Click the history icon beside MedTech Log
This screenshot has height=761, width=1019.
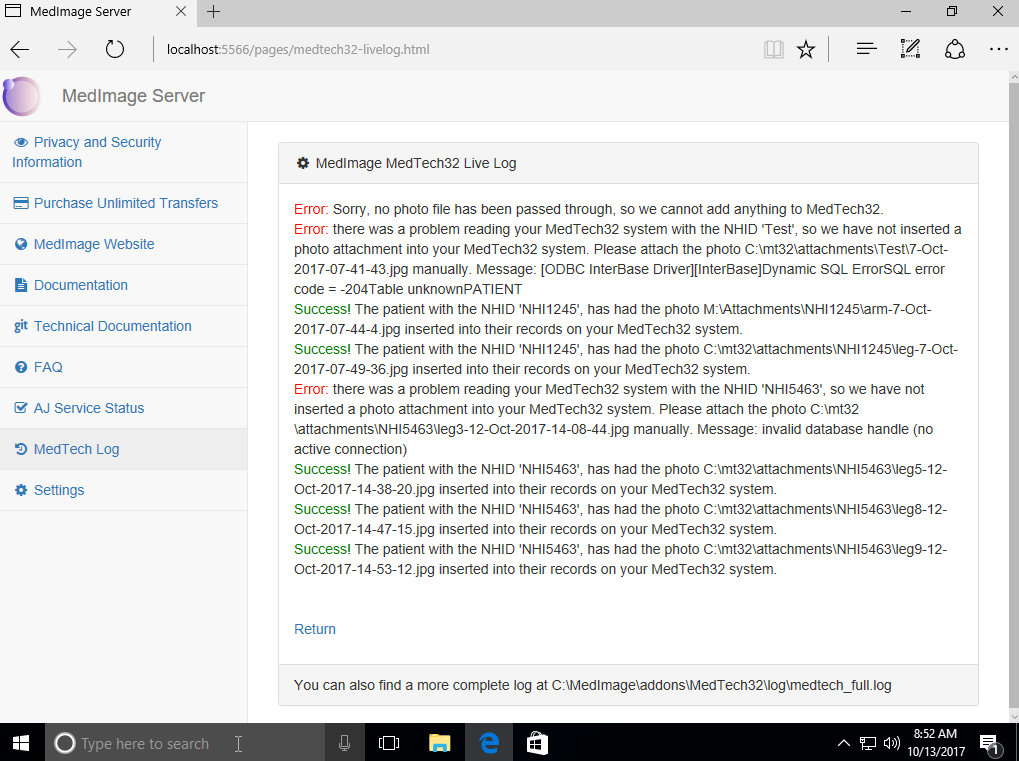pyautogui.click(x=21, y=449)
